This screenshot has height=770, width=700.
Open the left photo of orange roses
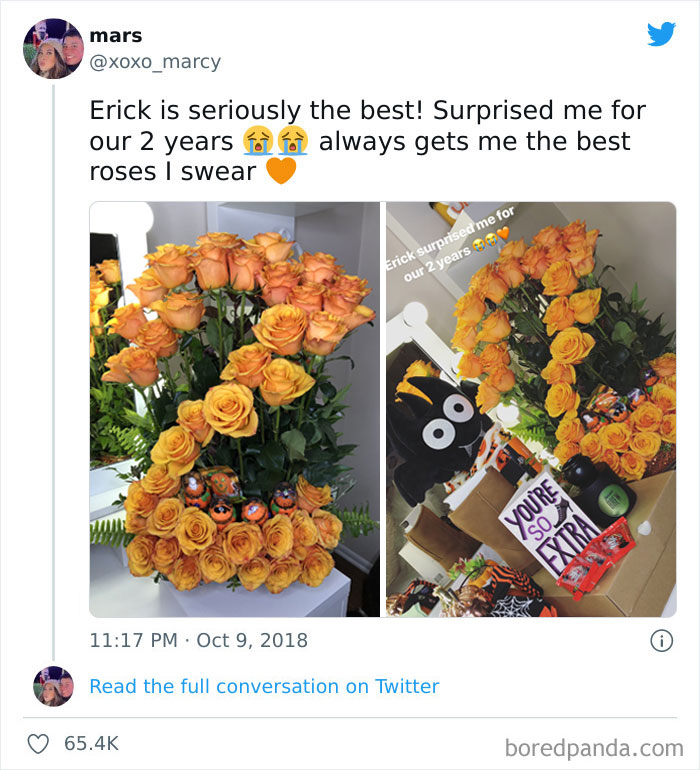pyautogui.click(x=235, y=409)
